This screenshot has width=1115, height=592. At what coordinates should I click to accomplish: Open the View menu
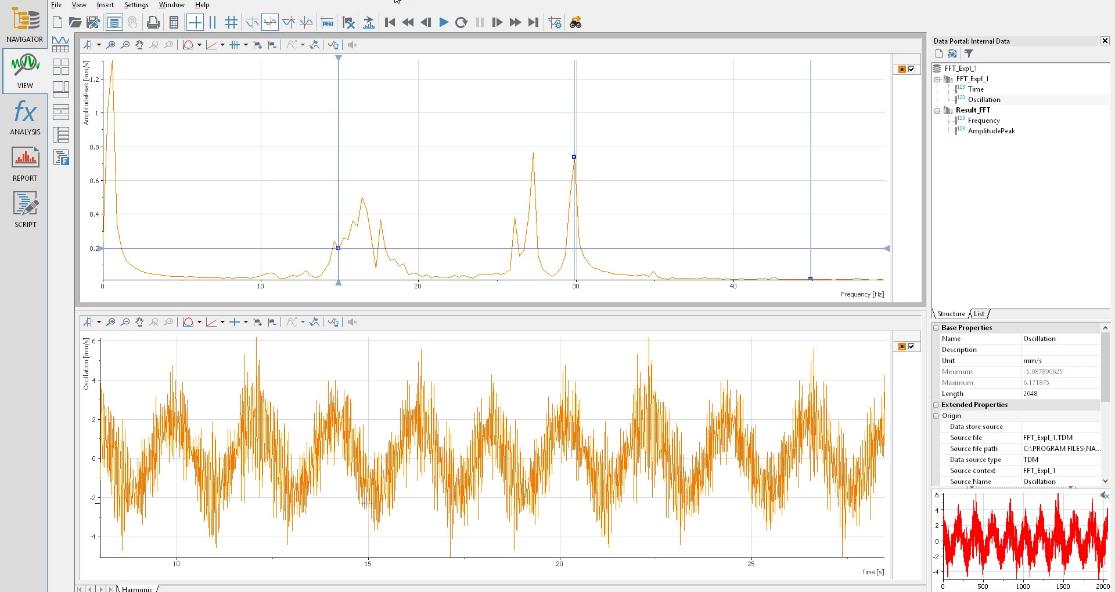tap(79, 4)
